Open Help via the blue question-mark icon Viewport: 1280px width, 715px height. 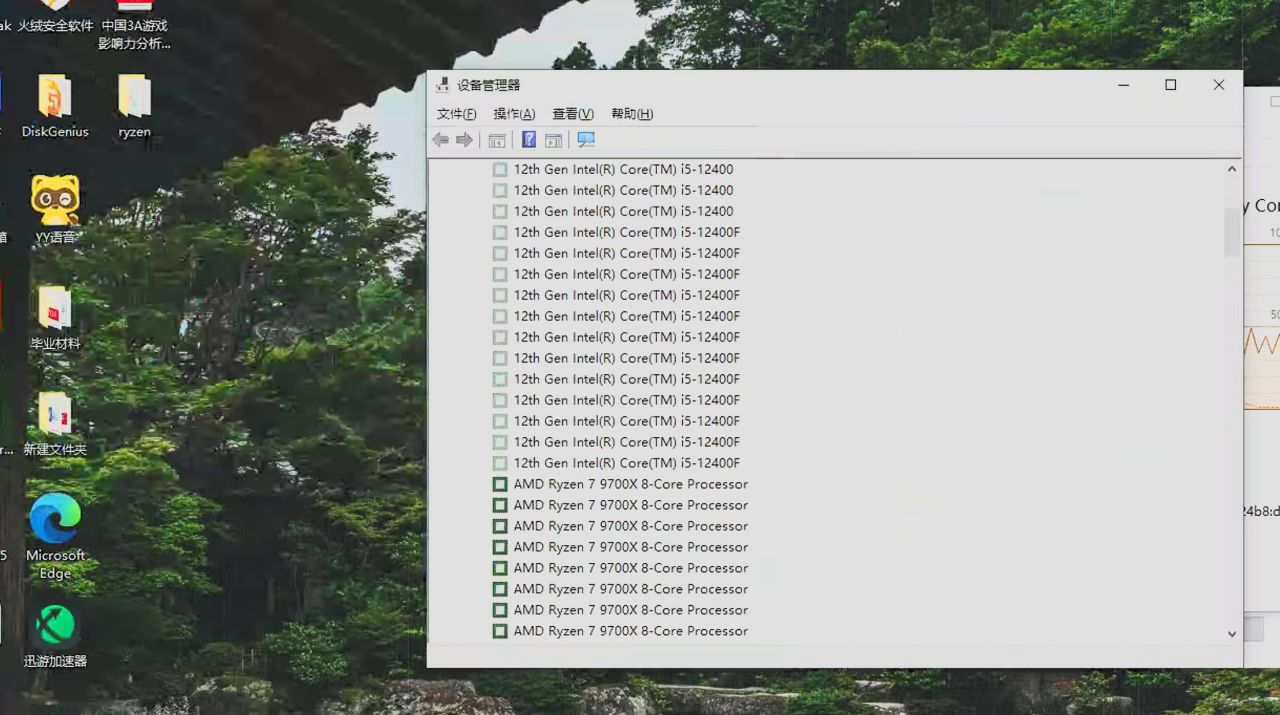529,140
